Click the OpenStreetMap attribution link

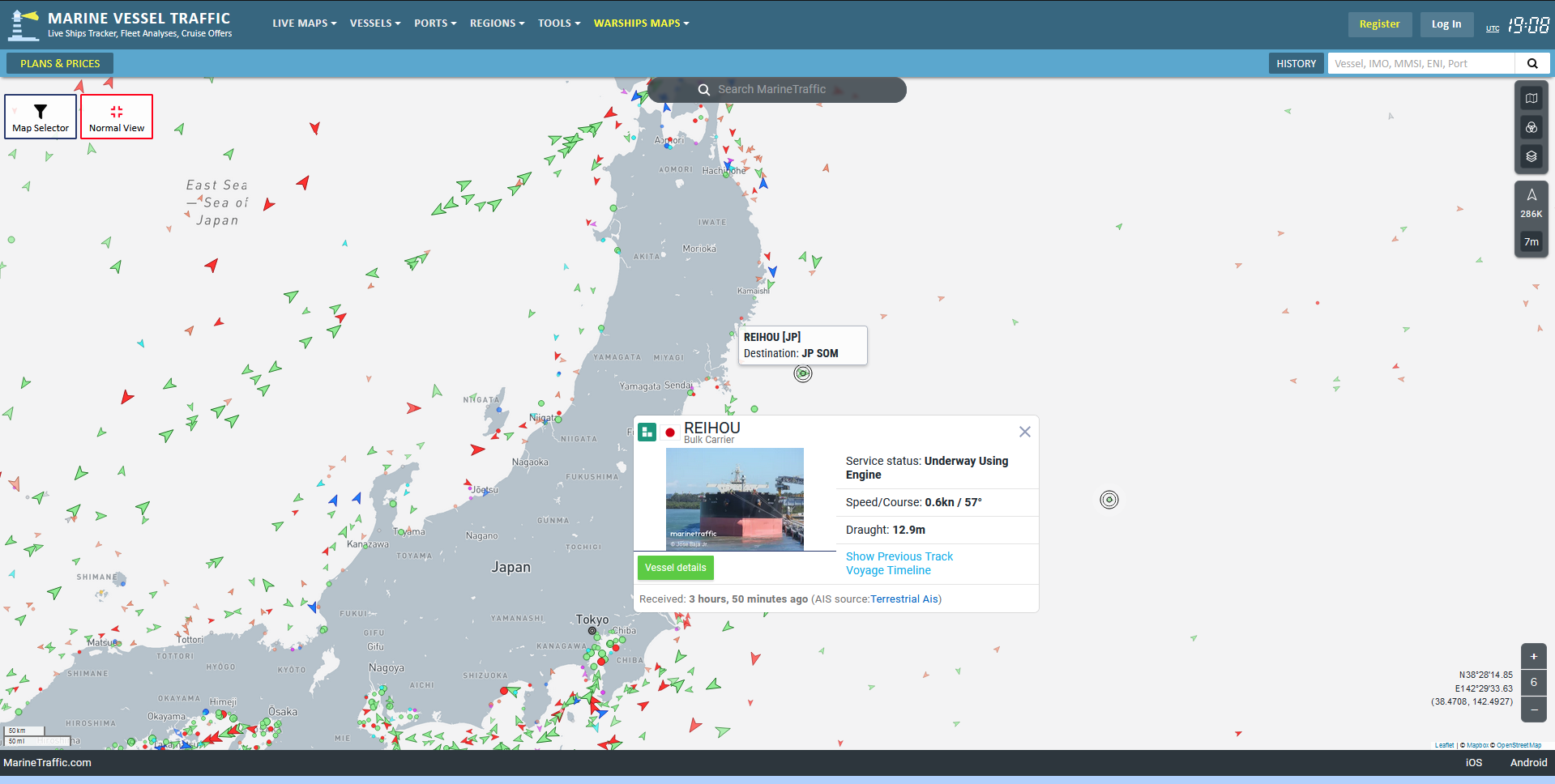[1519, 745]
